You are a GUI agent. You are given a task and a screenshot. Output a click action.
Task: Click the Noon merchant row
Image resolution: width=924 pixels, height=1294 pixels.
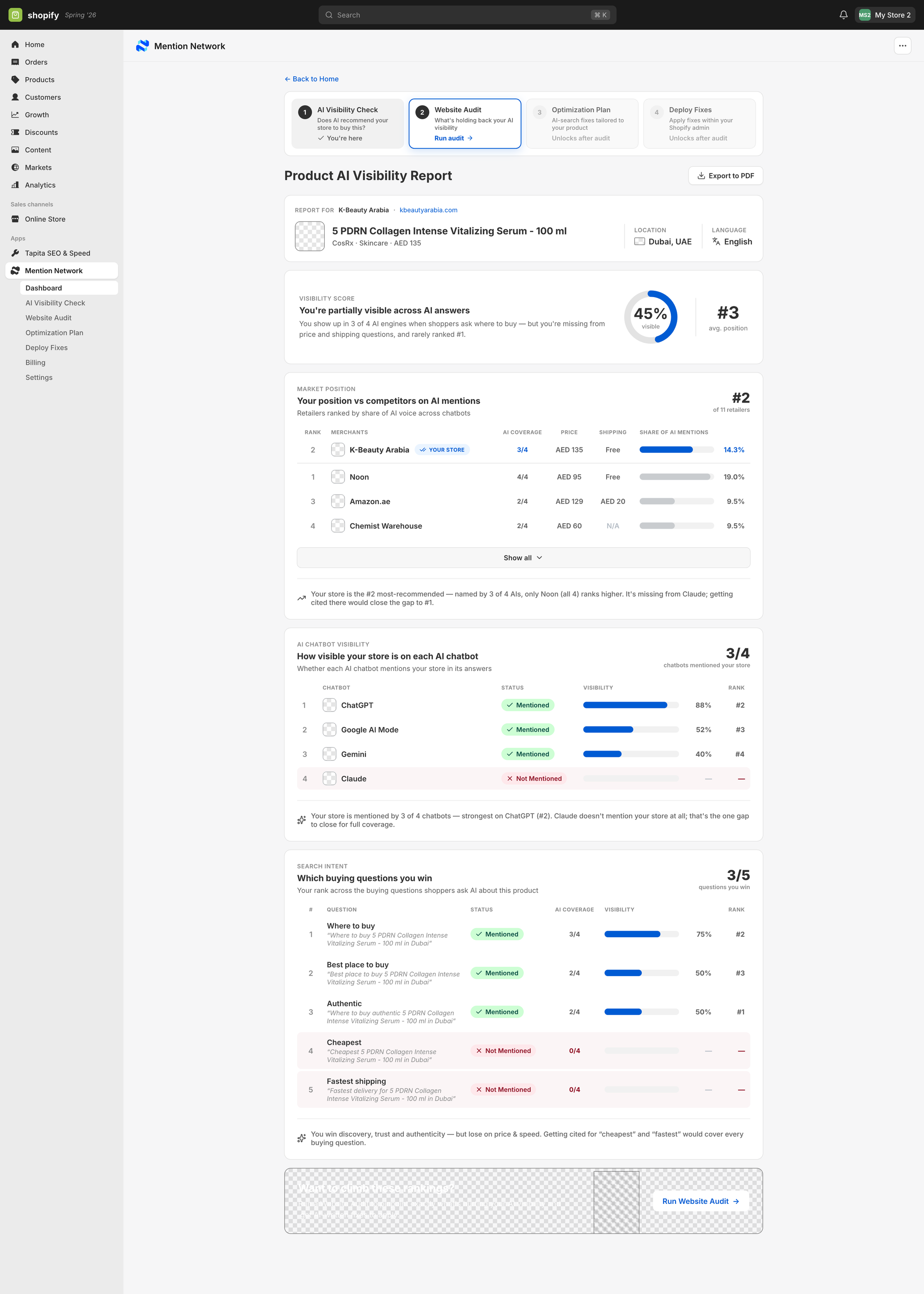coord(523,477)
